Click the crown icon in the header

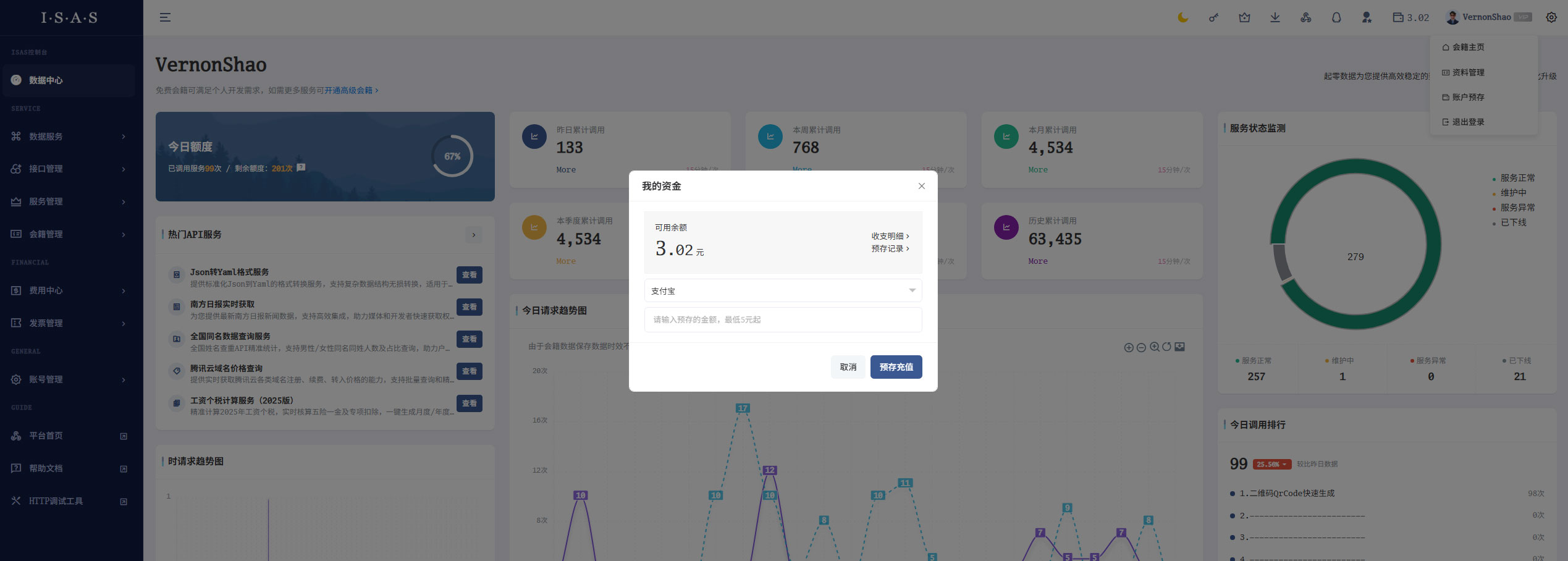[1244, 17]
